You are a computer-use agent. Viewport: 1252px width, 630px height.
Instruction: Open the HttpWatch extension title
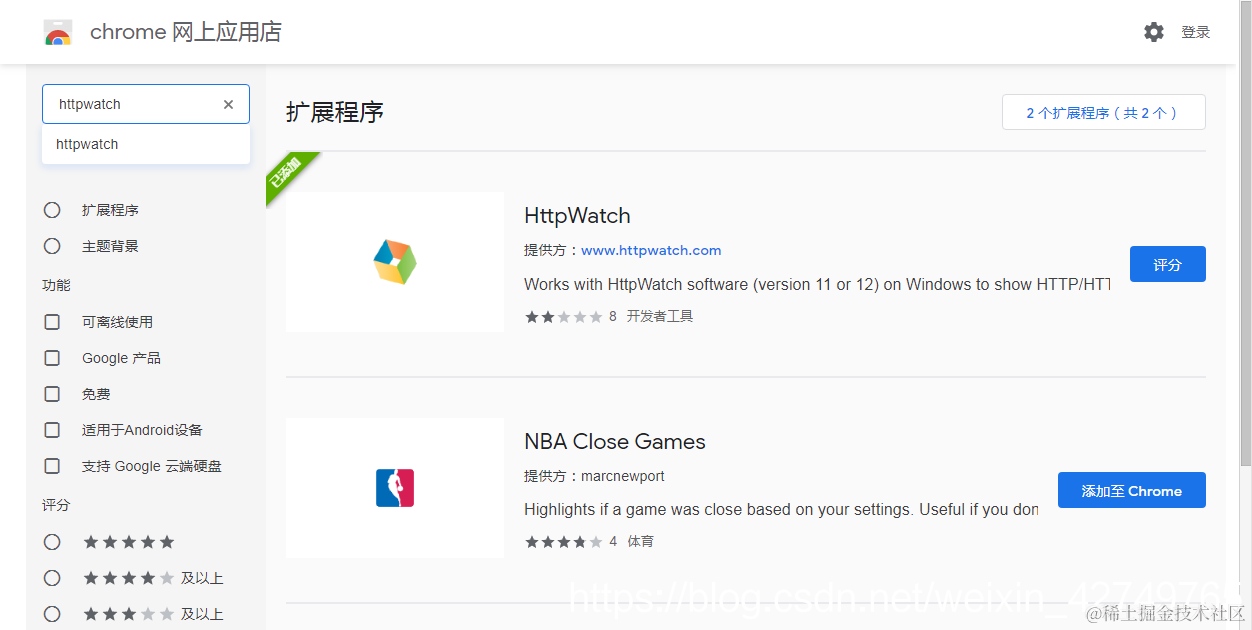click(x=577, y=216)
